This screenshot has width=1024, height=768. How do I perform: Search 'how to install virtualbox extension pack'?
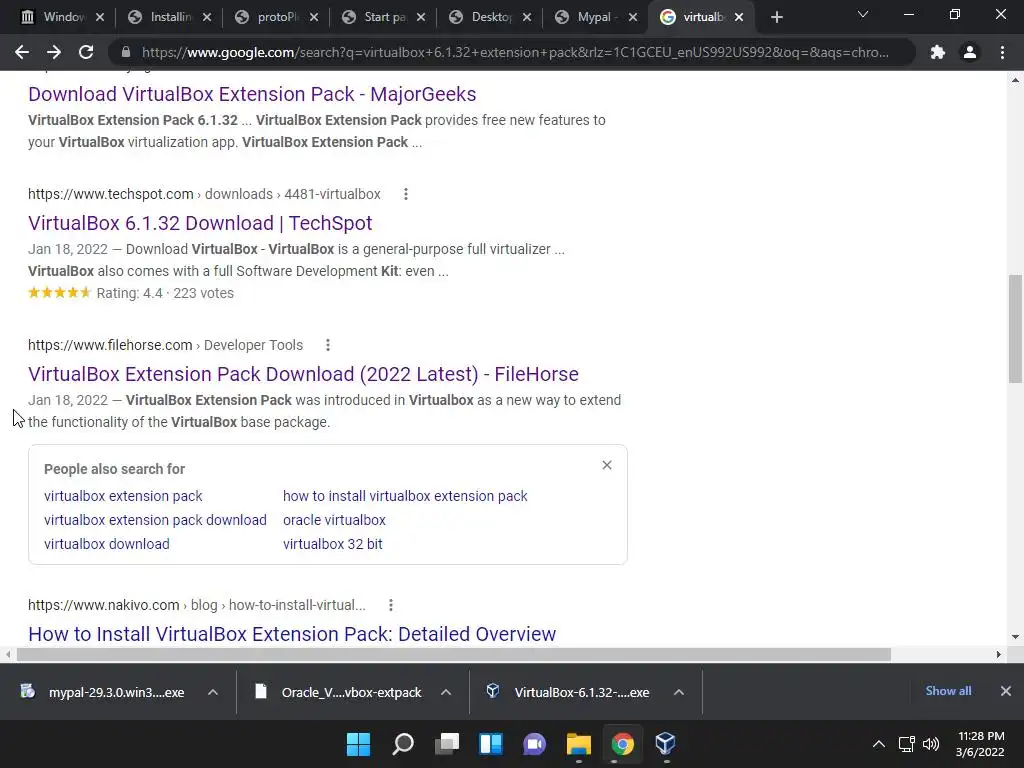click(405, 496)
